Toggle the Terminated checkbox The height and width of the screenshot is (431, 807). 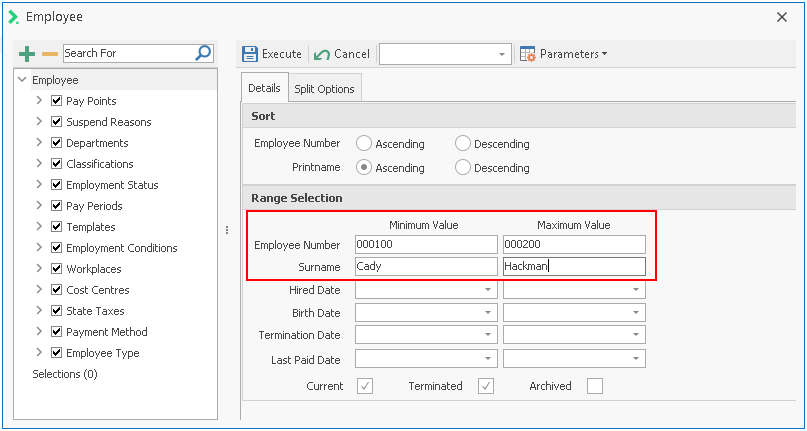(x=486, y=386)
